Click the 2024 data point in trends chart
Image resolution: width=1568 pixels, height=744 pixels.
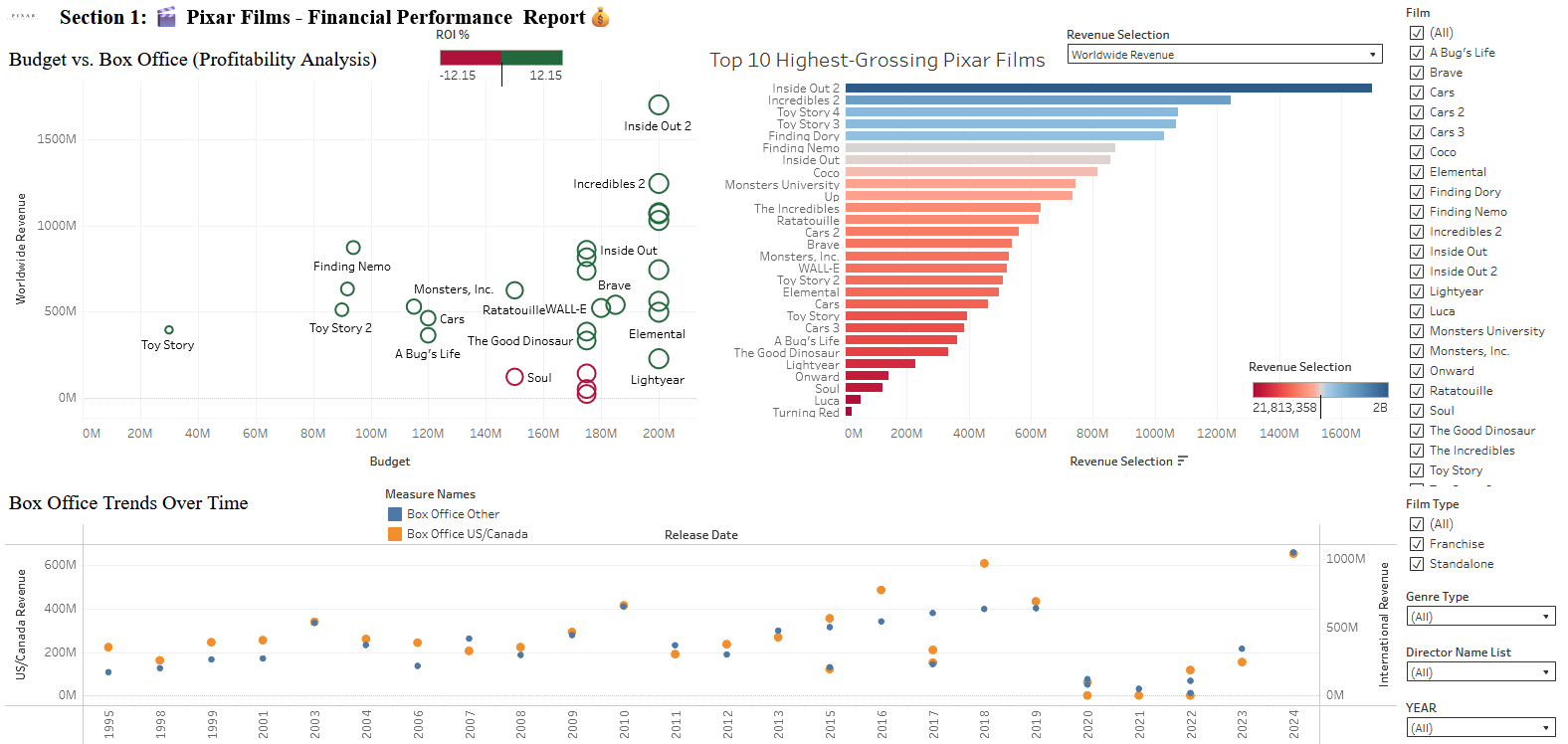1293,553
